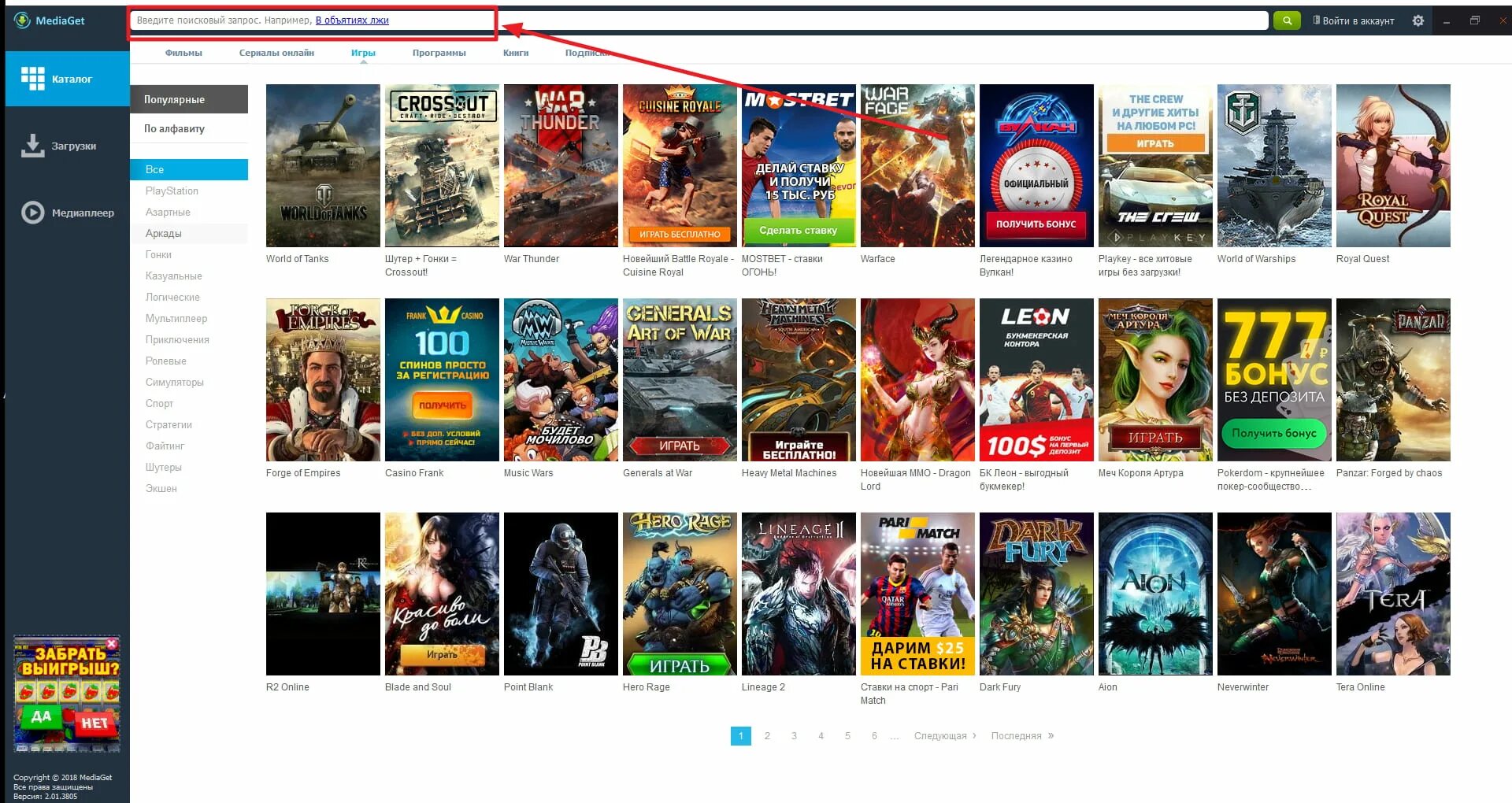The height and width of the screenshot is (803, 1512).
Task: Click Сделать ставку on Mostbet ad
Action: (798, 231)
